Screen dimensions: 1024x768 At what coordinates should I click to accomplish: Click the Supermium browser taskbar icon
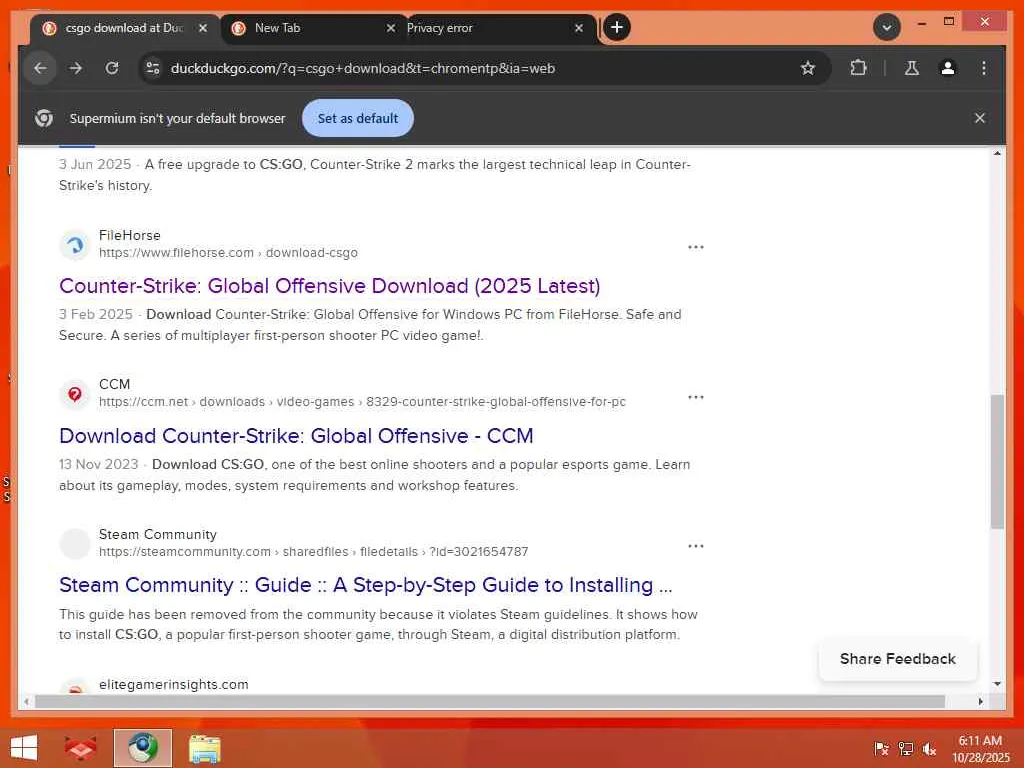point(142,748)
